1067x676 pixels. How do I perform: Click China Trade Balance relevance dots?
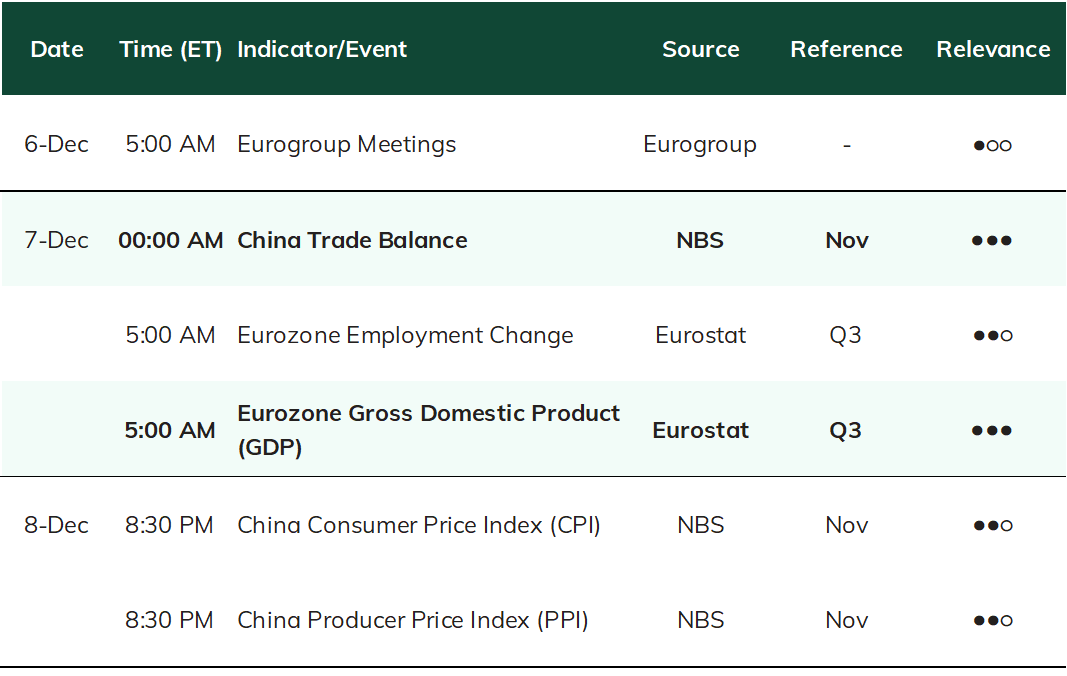992,240
